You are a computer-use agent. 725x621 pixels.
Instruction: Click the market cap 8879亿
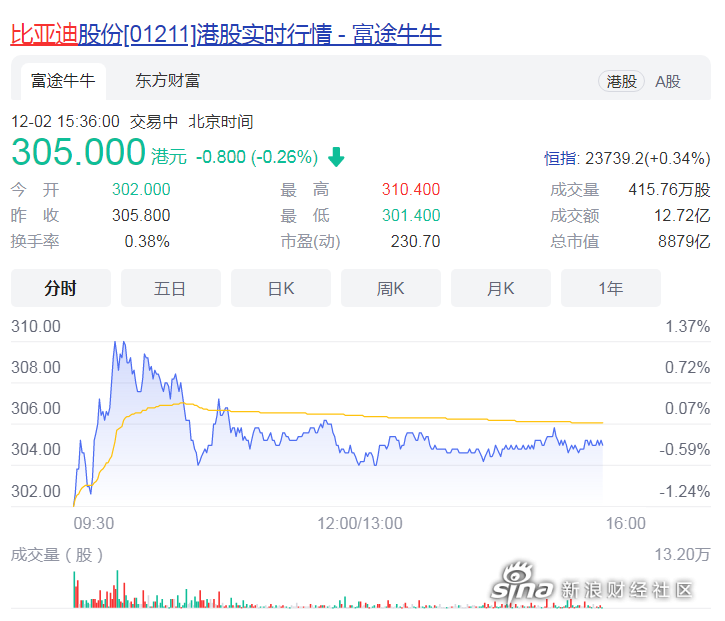pos(684,241)
